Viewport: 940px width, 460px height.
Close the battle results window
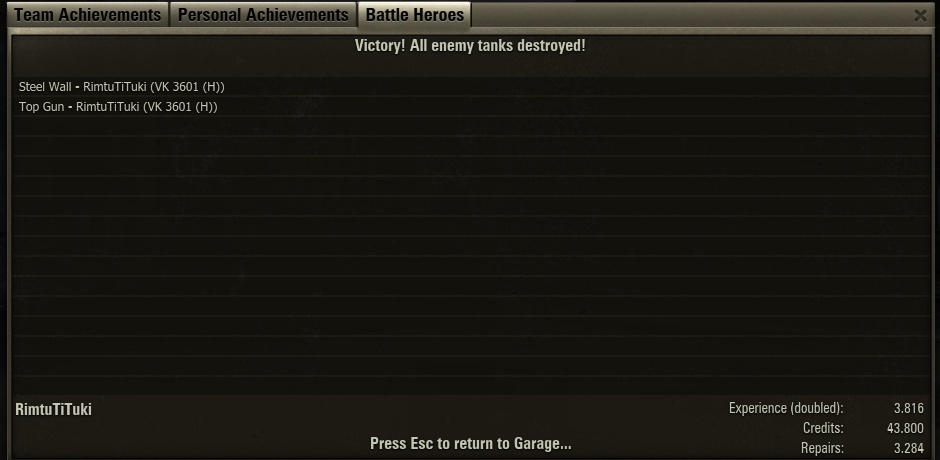(920, 16)
